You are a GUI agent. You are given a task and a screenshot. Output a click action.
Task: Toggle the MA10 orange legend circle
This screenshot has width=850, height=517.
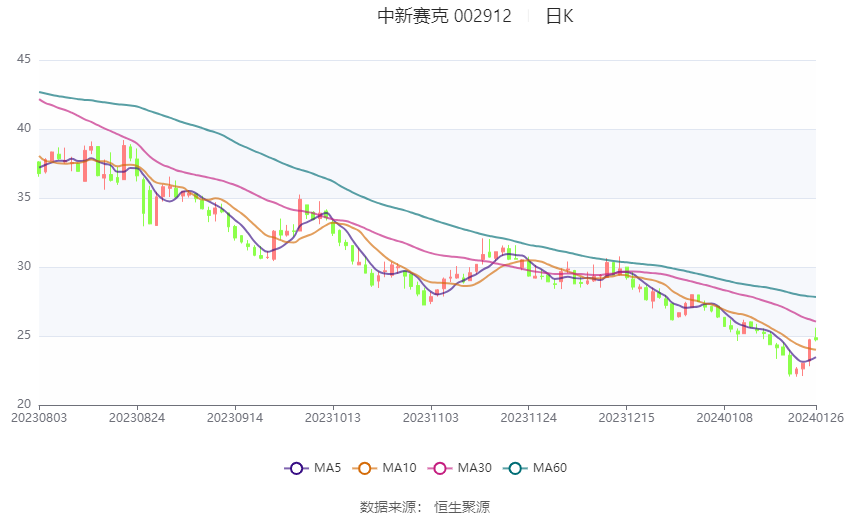click(x=364, y=468)
